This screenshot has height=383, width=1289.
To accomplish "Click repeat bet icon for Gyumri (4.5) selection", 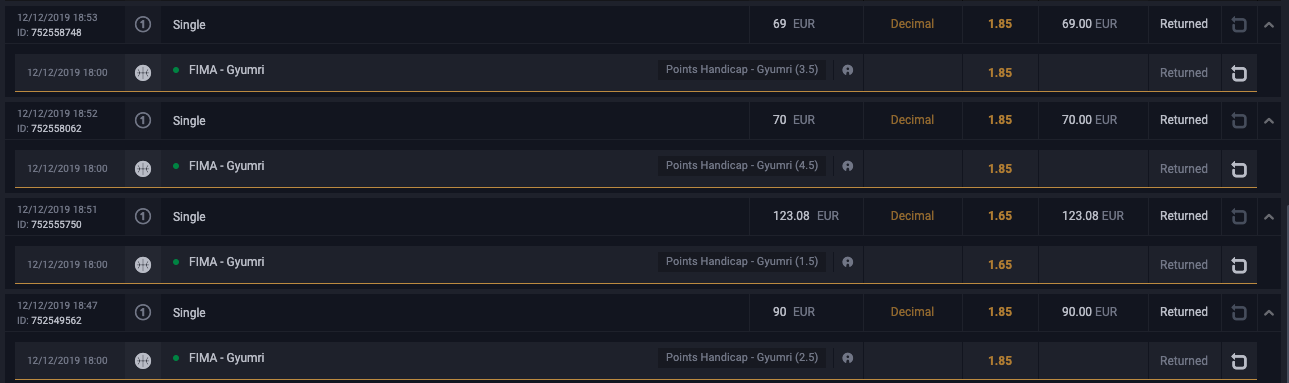I will (x=1238, y=169).
